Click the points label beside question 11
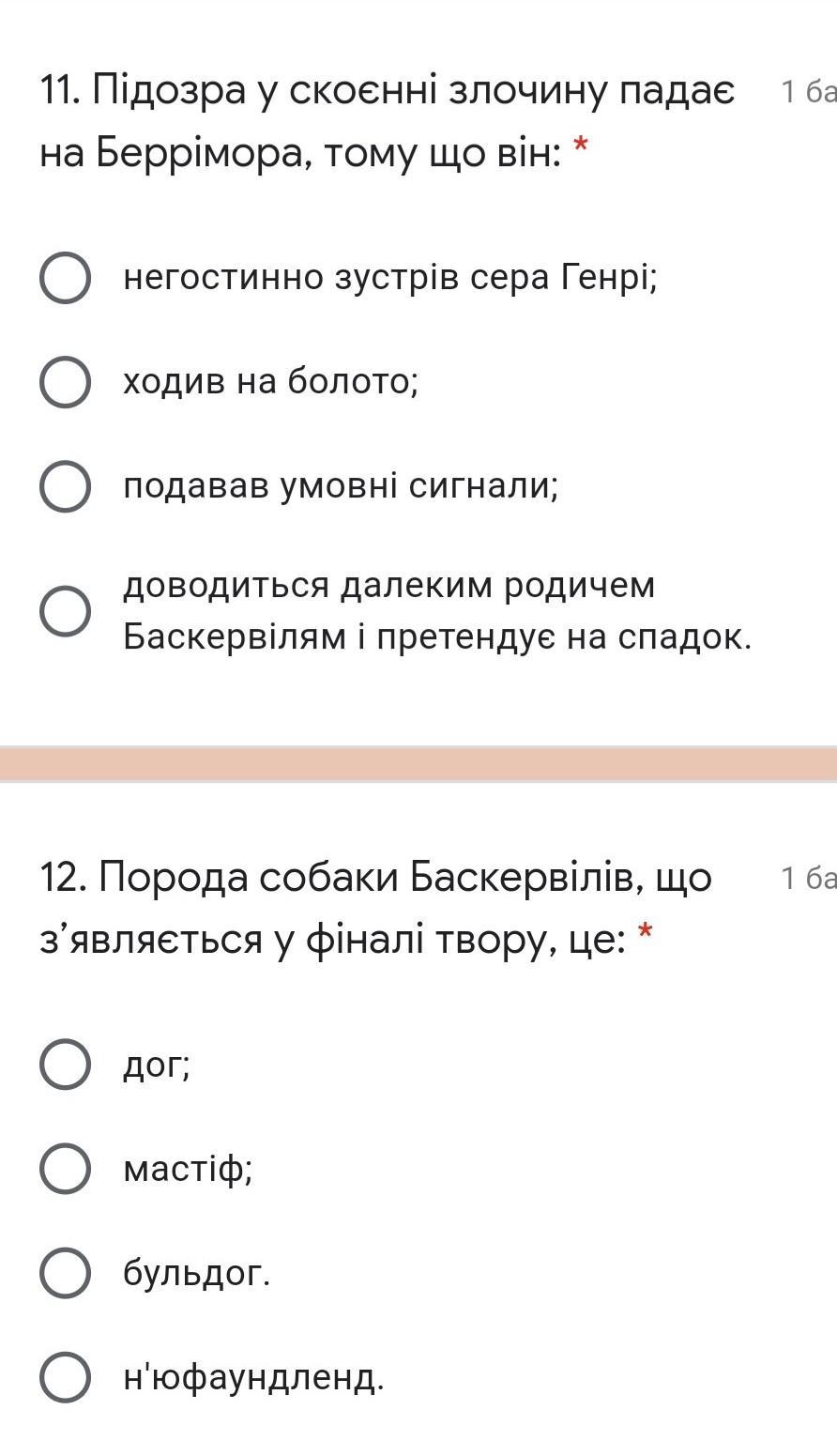837x1456 pixels. tap(807, 92)
